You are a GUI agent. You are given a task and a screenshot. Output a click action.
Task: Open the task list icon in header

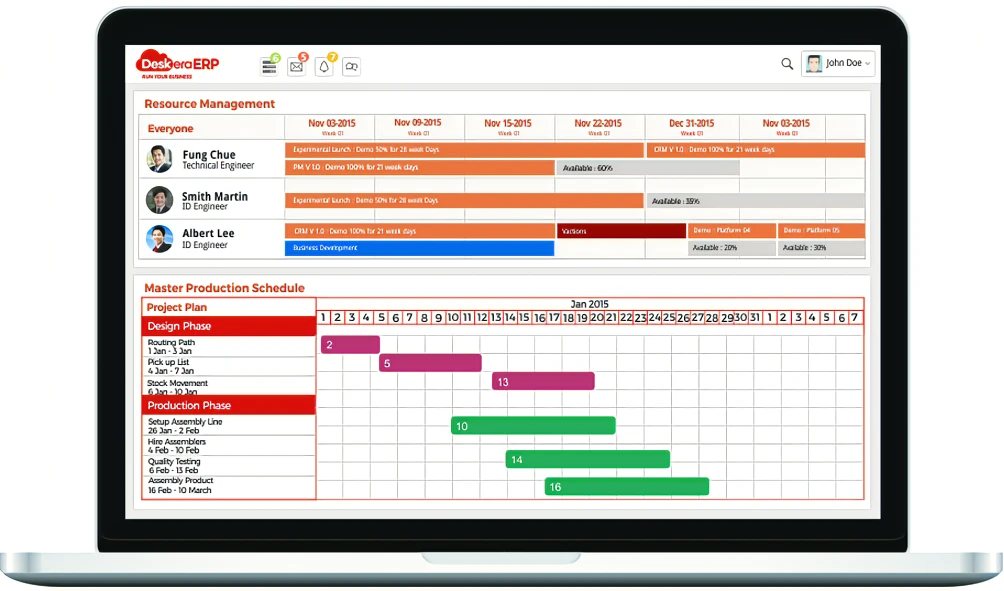tap(269, 67)
